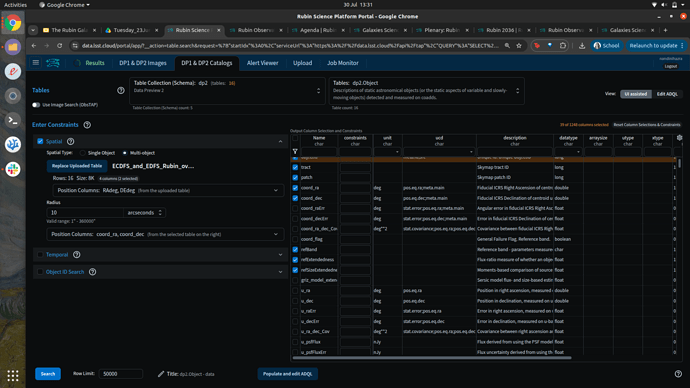Click the pencil icon next to Title
The height and width of the screenshot is (388, 690).
point(161,374)
